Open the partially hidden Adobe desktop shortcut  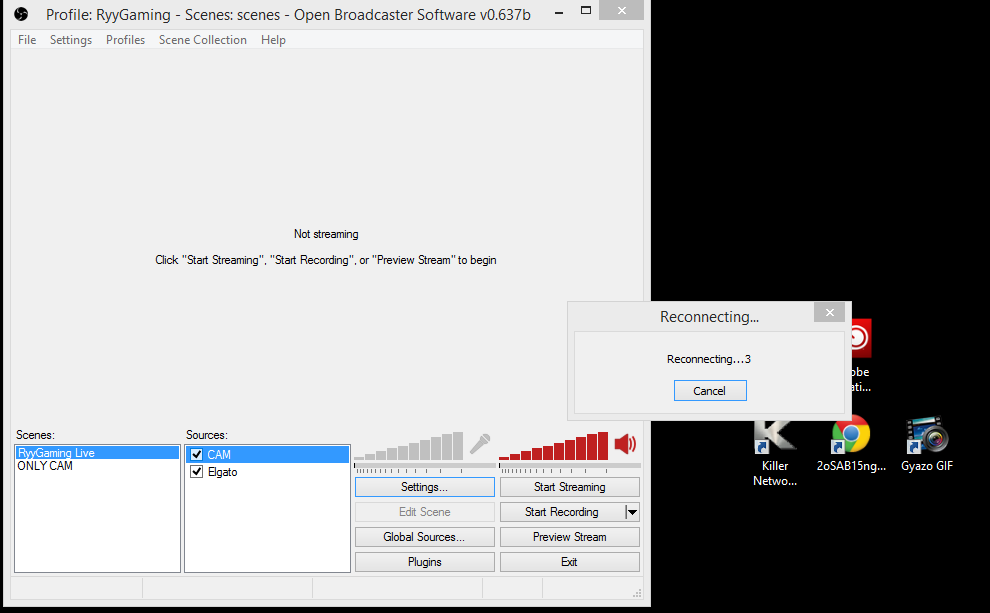click(859, 357)
